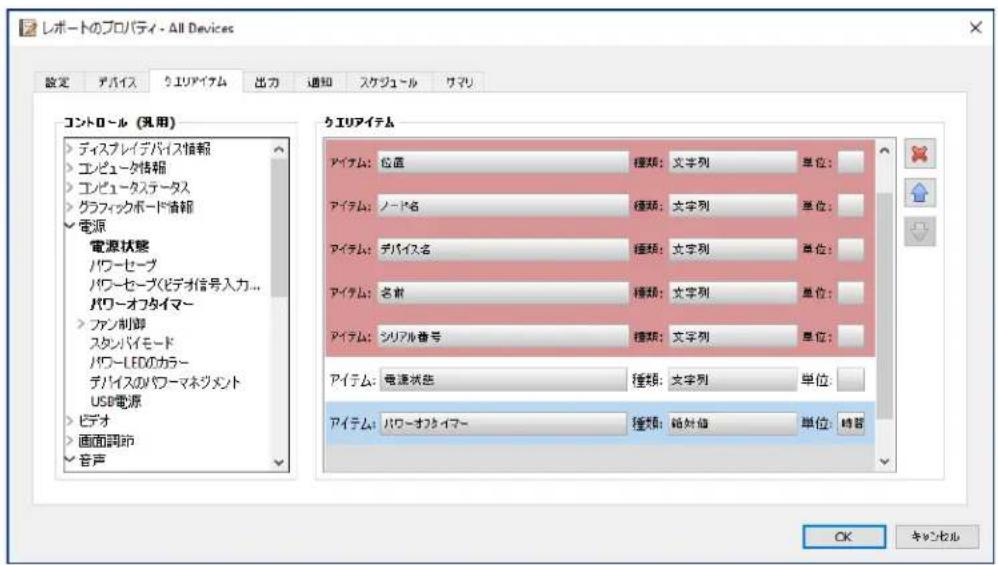Select パワーセーブ in control tree
Image resolution: width=998 pixels, height=565 pixels.
tap(123, 265)
